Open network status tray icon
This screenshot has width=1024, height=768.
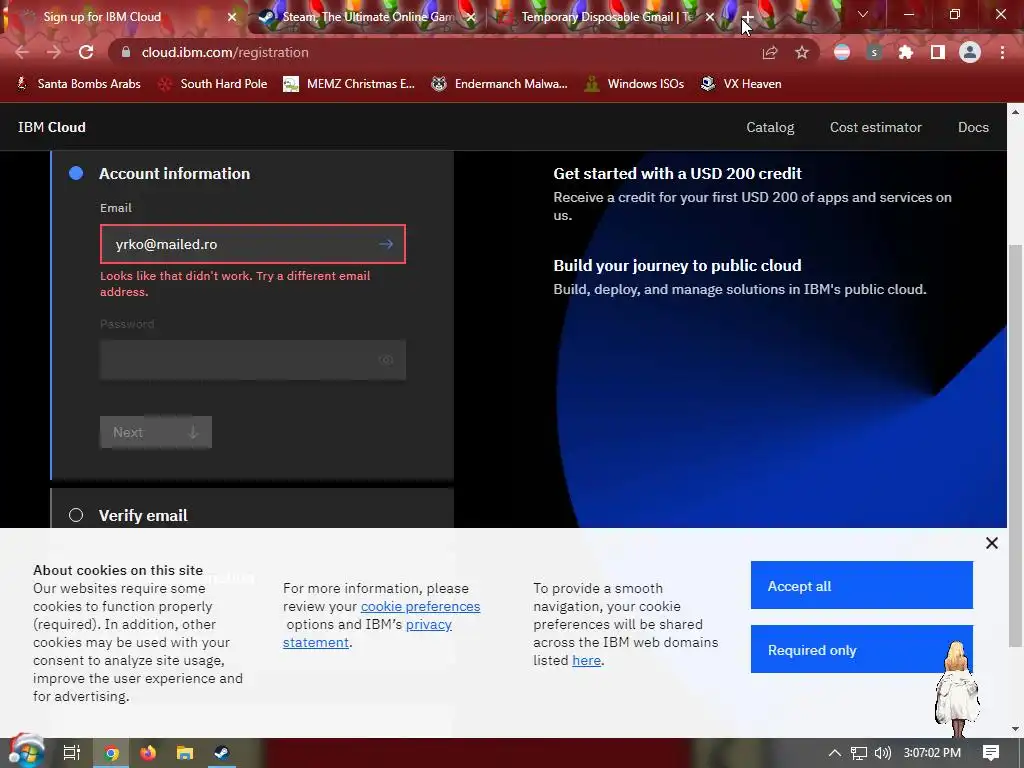click(x=859, y=753)
